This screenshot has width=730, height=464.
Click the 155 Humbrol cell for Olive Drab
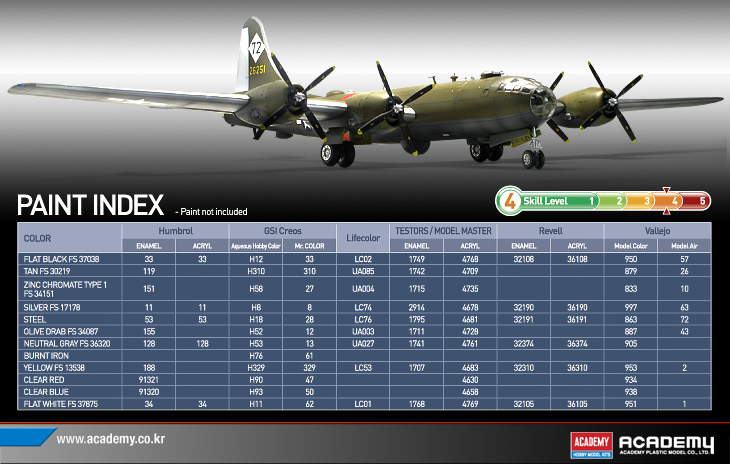coord(149,331)
